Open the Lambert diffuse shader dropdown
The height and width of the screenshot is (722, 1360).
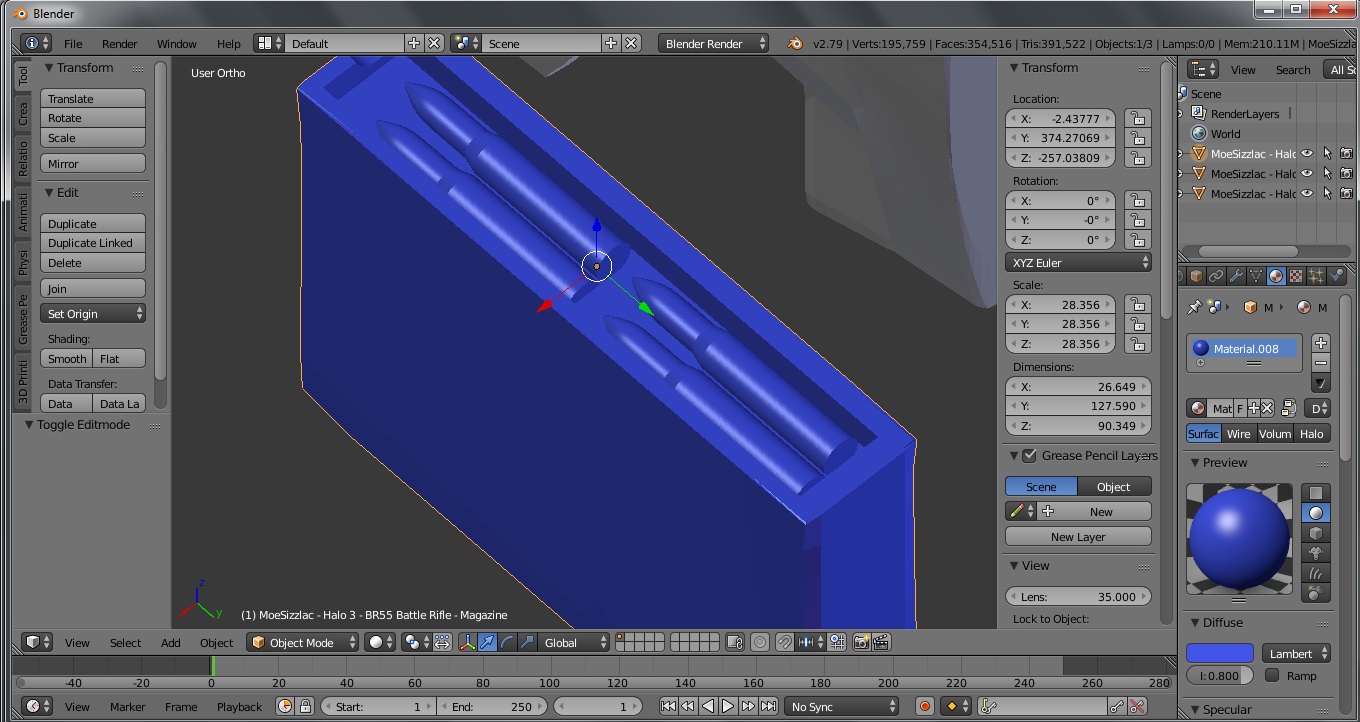1296,654
